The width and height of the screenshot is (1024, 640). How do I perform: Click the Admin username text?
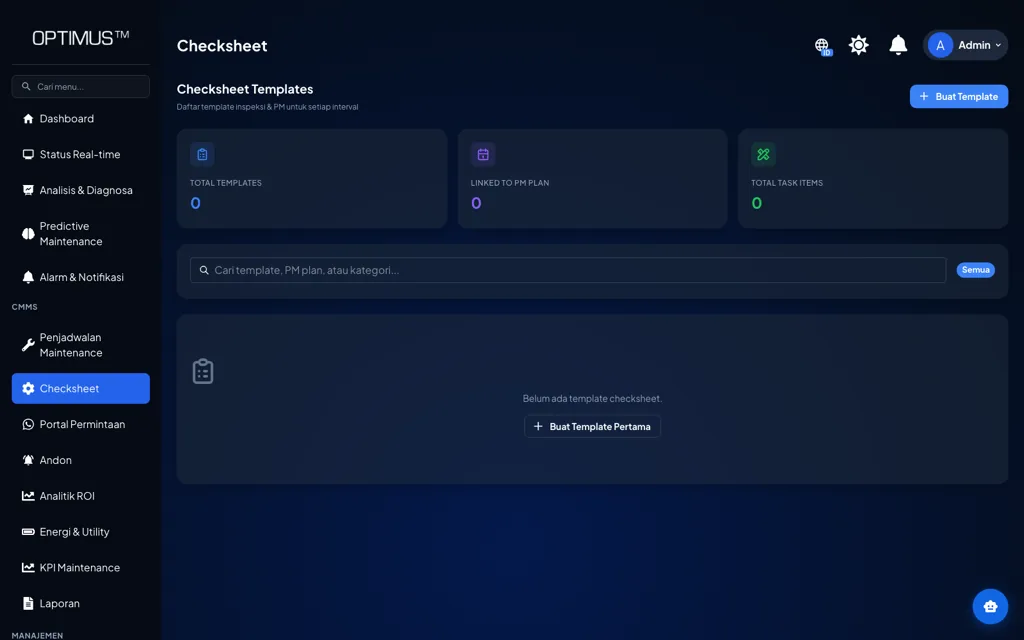point(974,45)
